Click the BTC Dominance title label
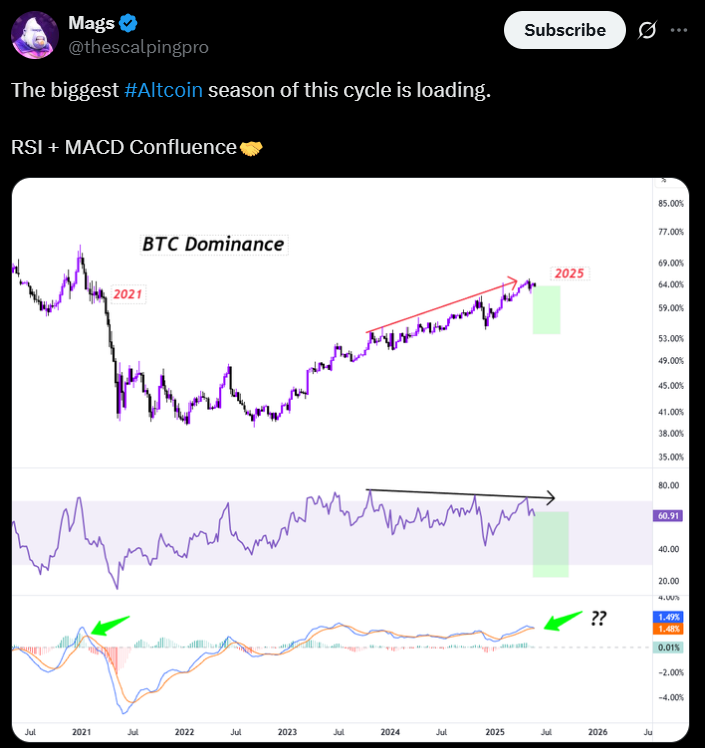The image size is (705, 748). 213,245
